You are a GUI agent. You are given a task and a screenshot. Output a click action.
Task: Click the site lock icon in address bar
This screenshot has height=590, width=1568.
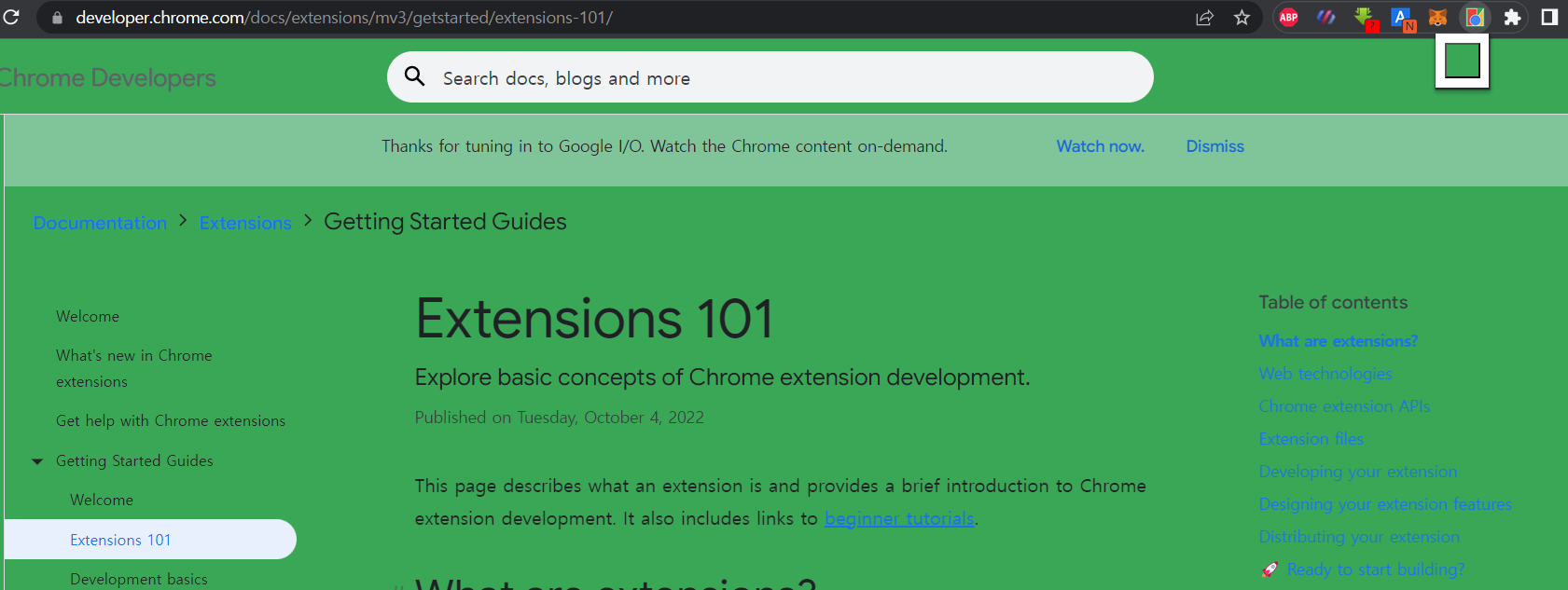click(57, 18)
